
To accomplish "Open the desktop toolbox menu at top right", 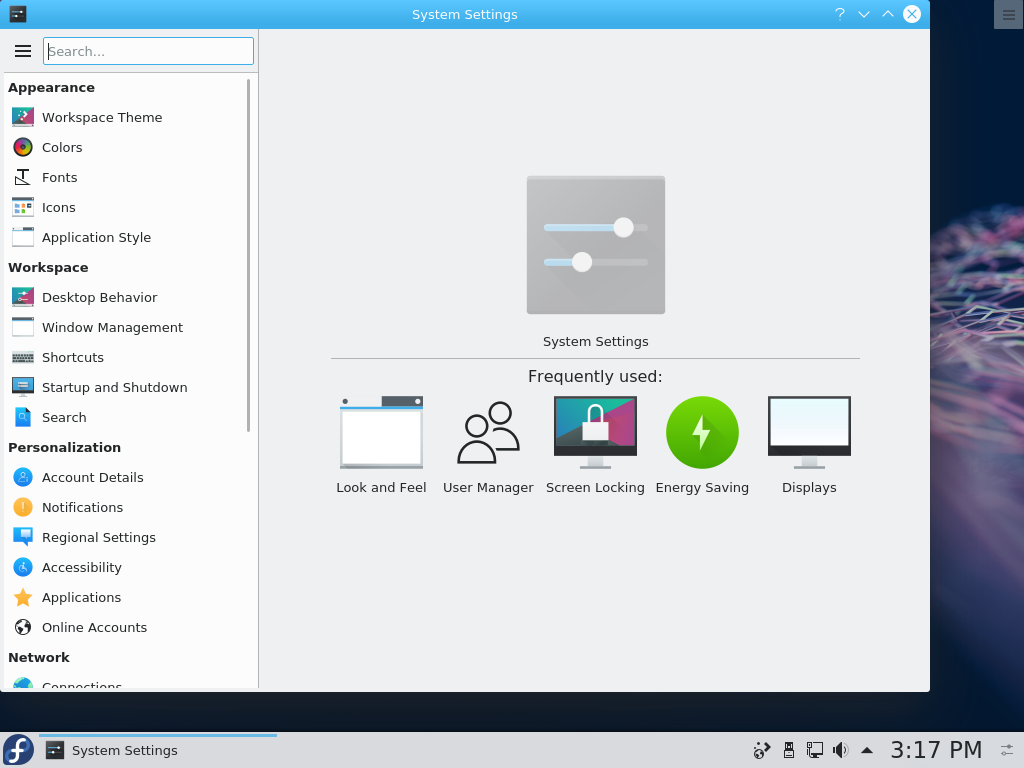I will pyautogui.click(x=1008, y=14).
